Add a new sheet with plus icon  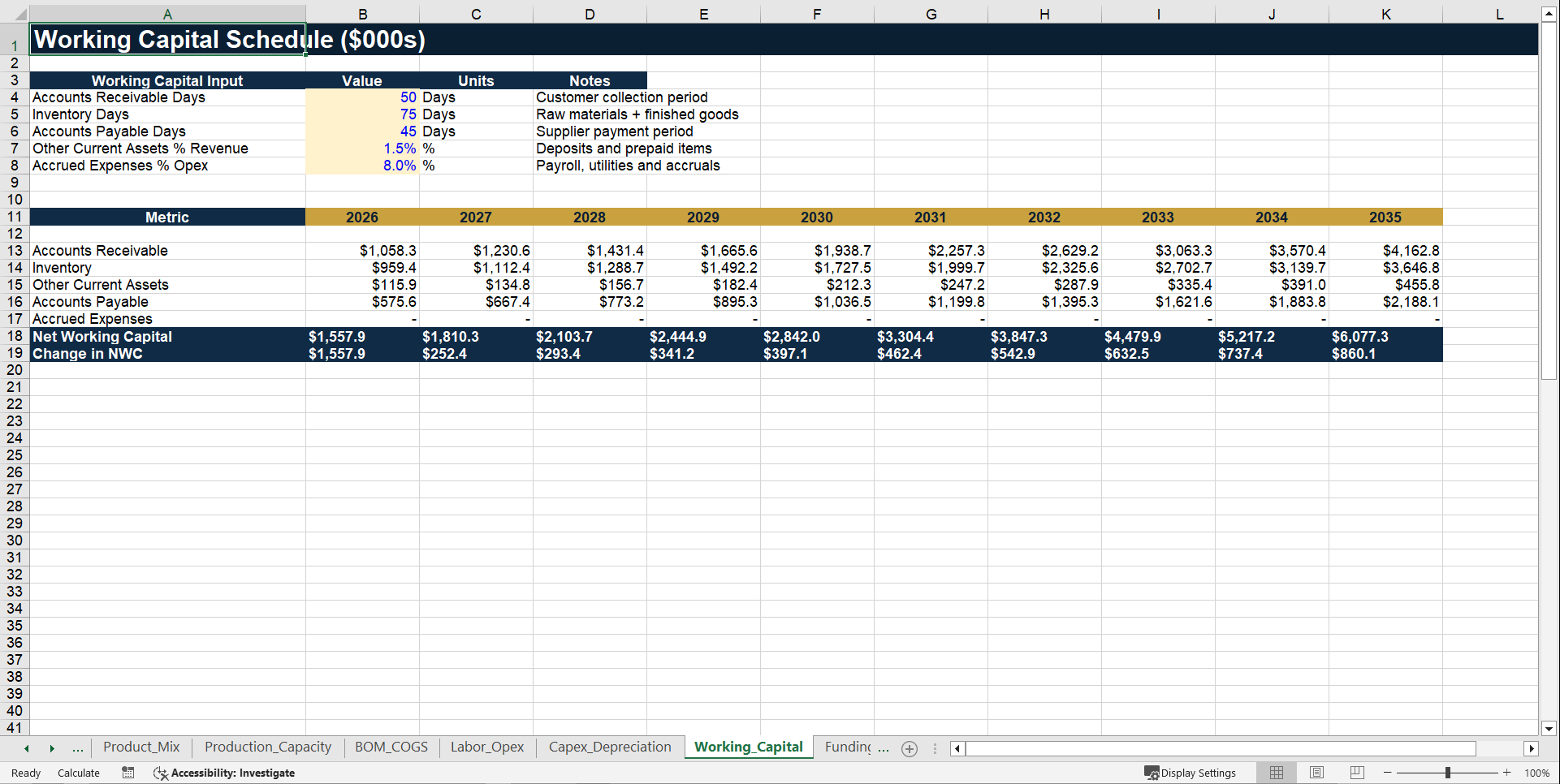910,749
